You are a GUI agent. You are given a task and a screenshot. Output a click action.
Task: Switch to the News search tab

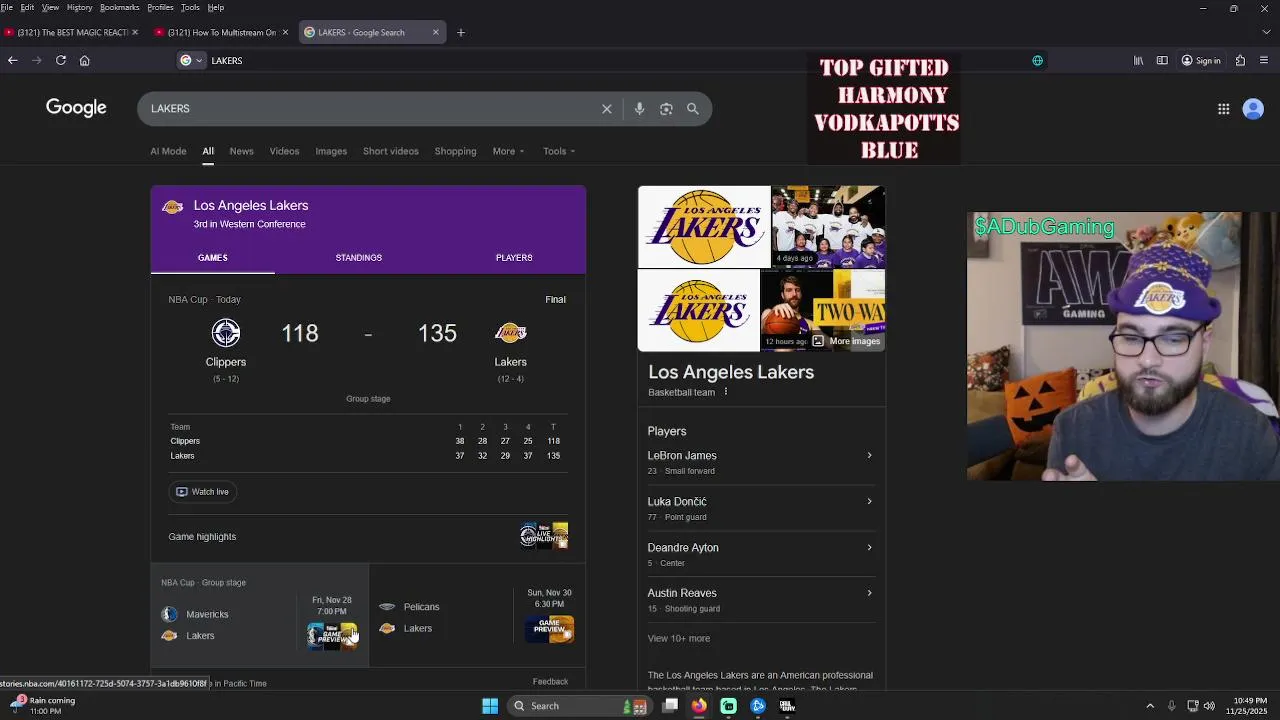pyautogui.click(x=242, y=151)
